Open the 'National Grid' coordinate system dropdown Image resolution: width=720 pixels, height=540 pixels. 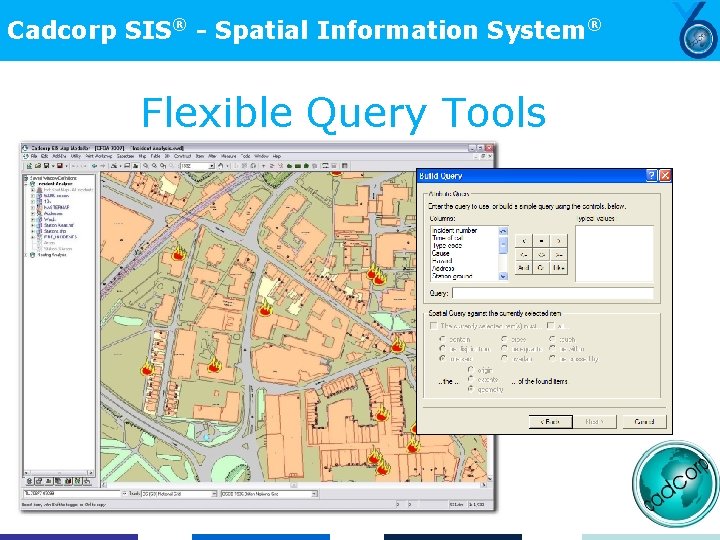point(214,494)
